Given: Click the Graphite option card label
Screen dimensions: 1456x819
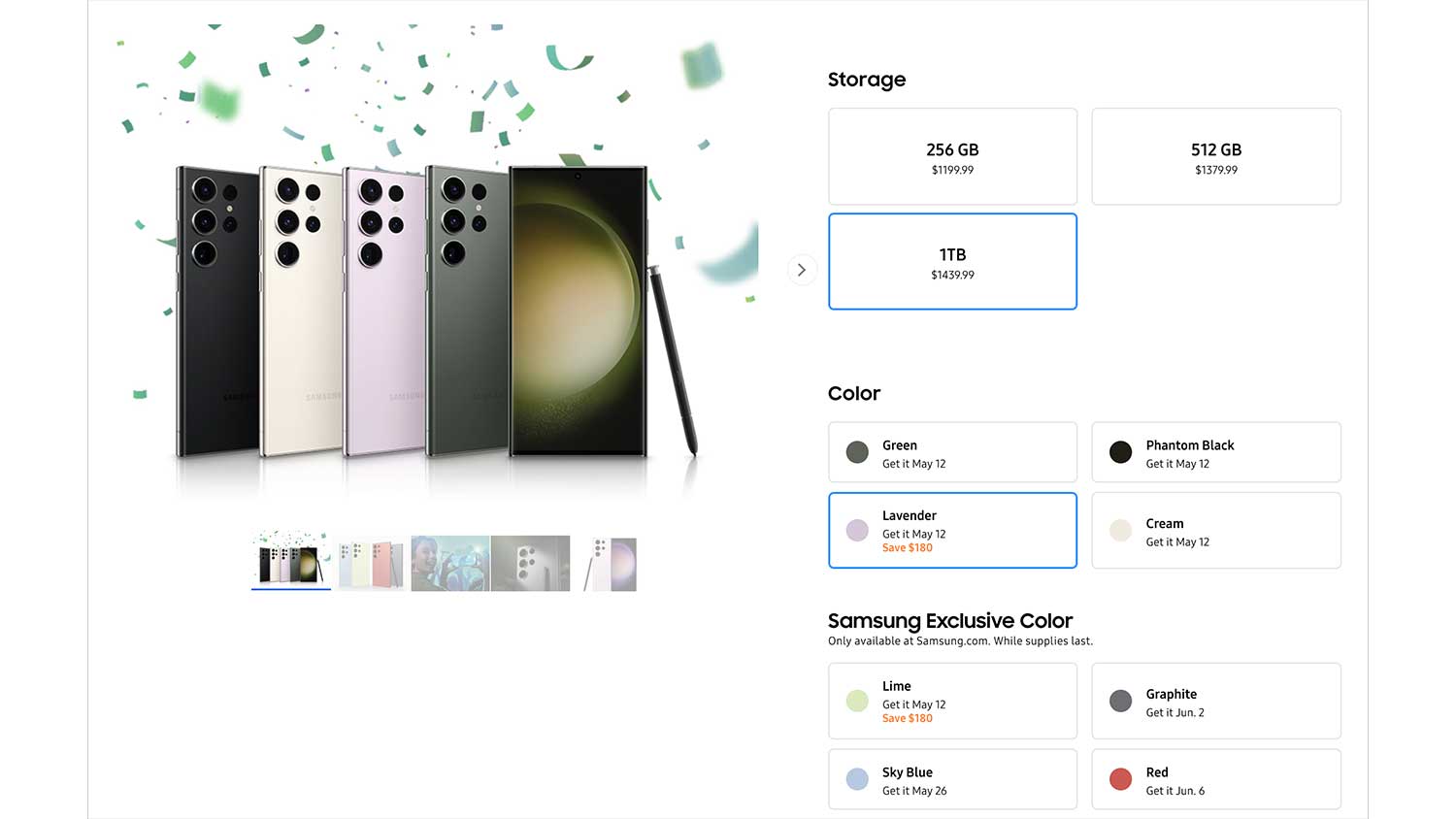Looking at the screenshot, I should [1171, 694].
